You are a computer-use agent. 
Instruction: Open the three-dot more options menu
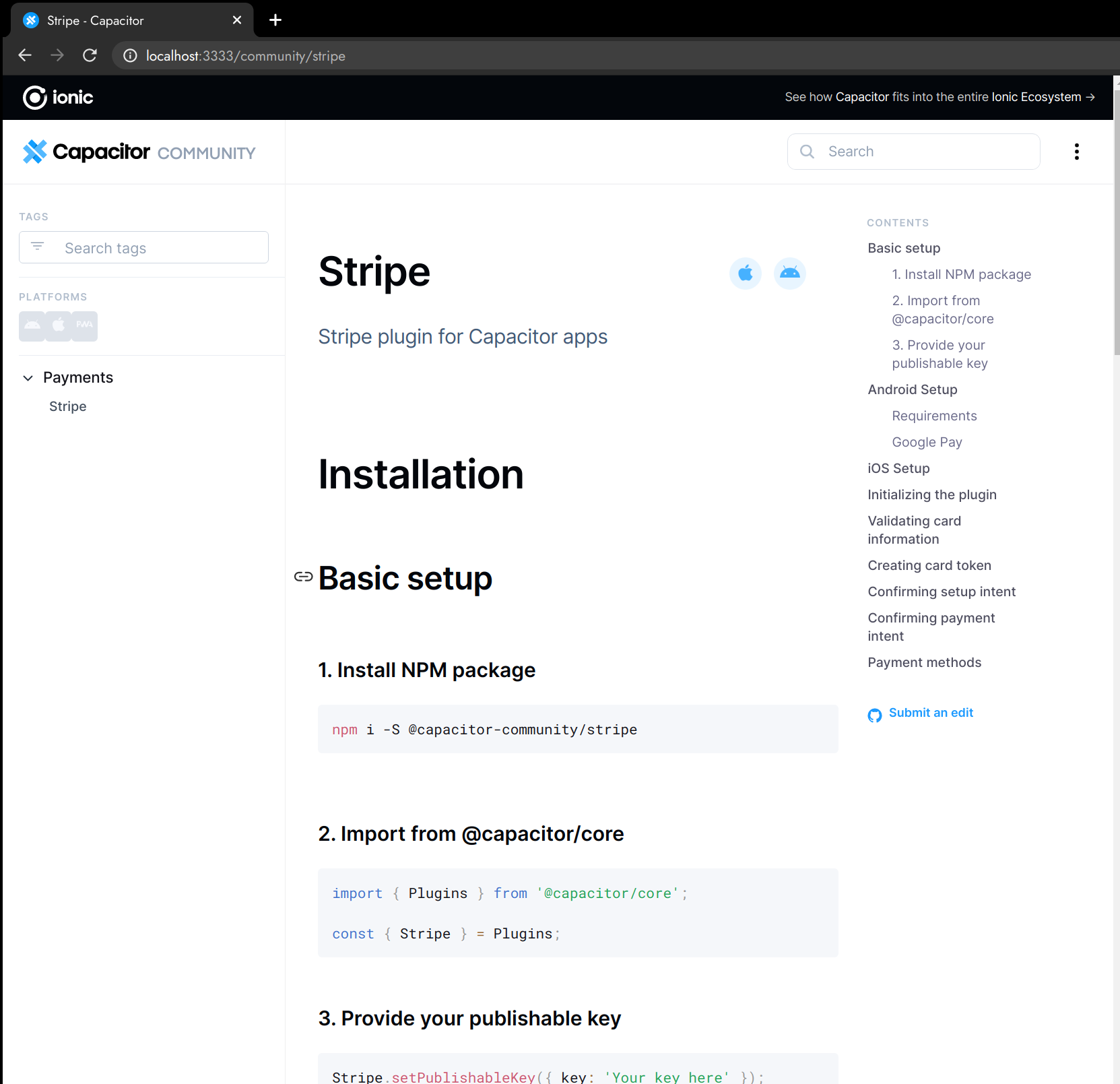click(1076, 152)
